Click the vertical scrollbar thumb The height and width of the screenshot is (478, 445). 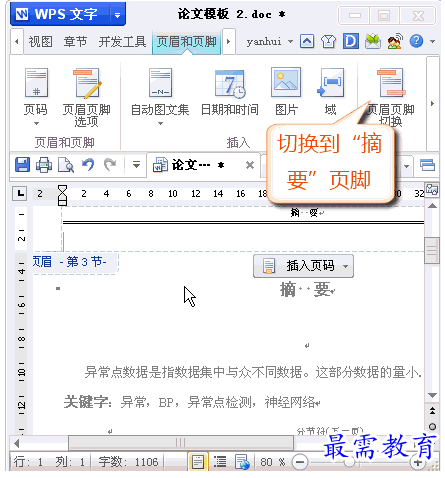tap(432, 251)
